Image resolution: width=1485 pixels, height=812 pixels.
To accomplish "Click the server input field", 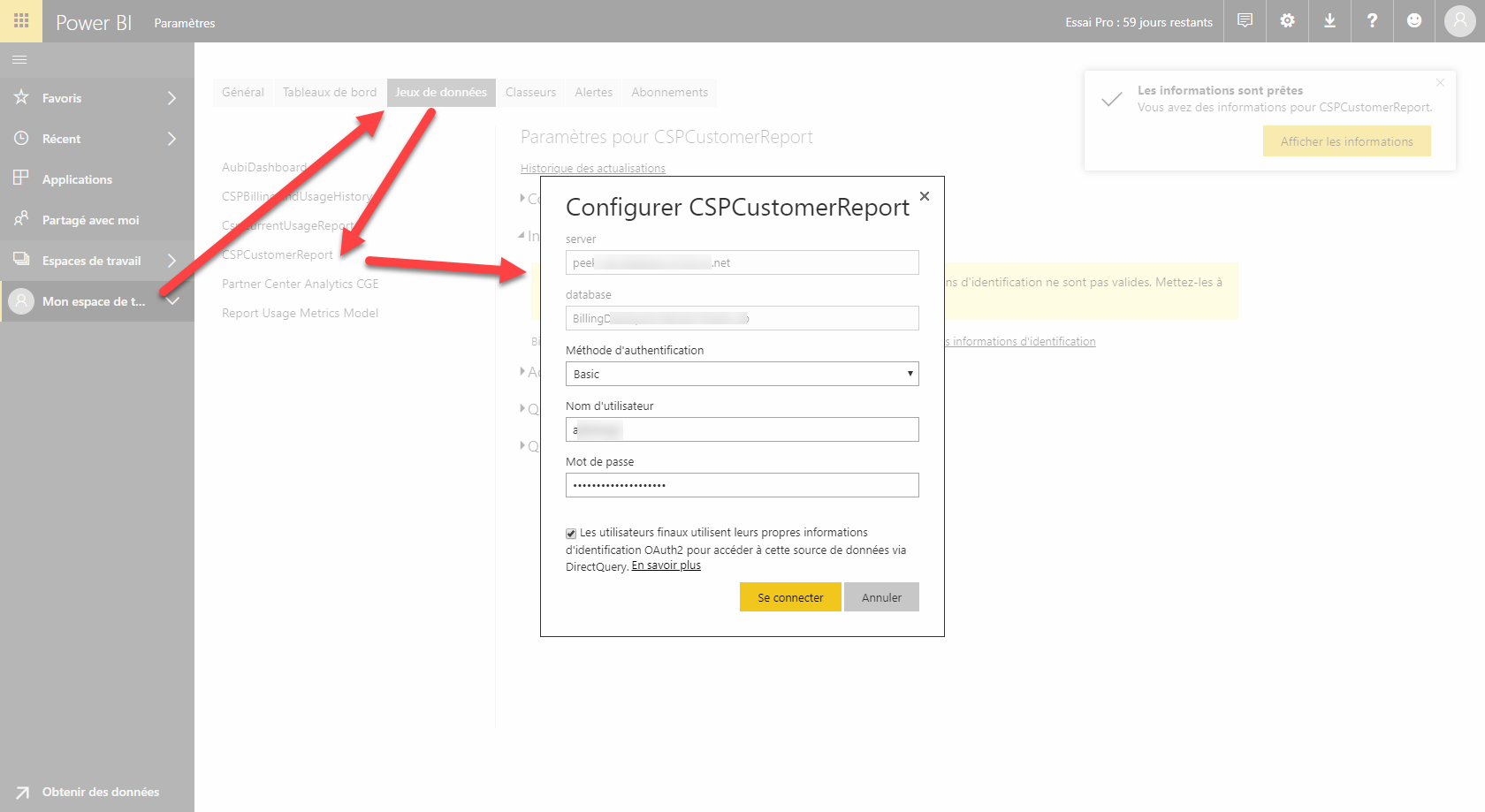I will [742, 262].
